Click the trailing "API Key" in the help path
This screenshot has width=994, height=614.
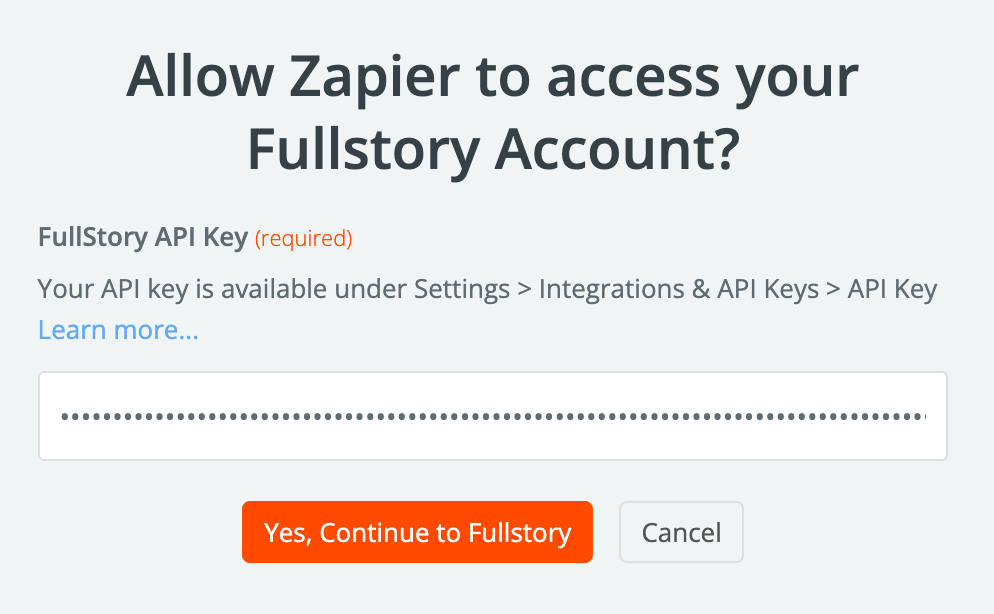coord(892,290)
